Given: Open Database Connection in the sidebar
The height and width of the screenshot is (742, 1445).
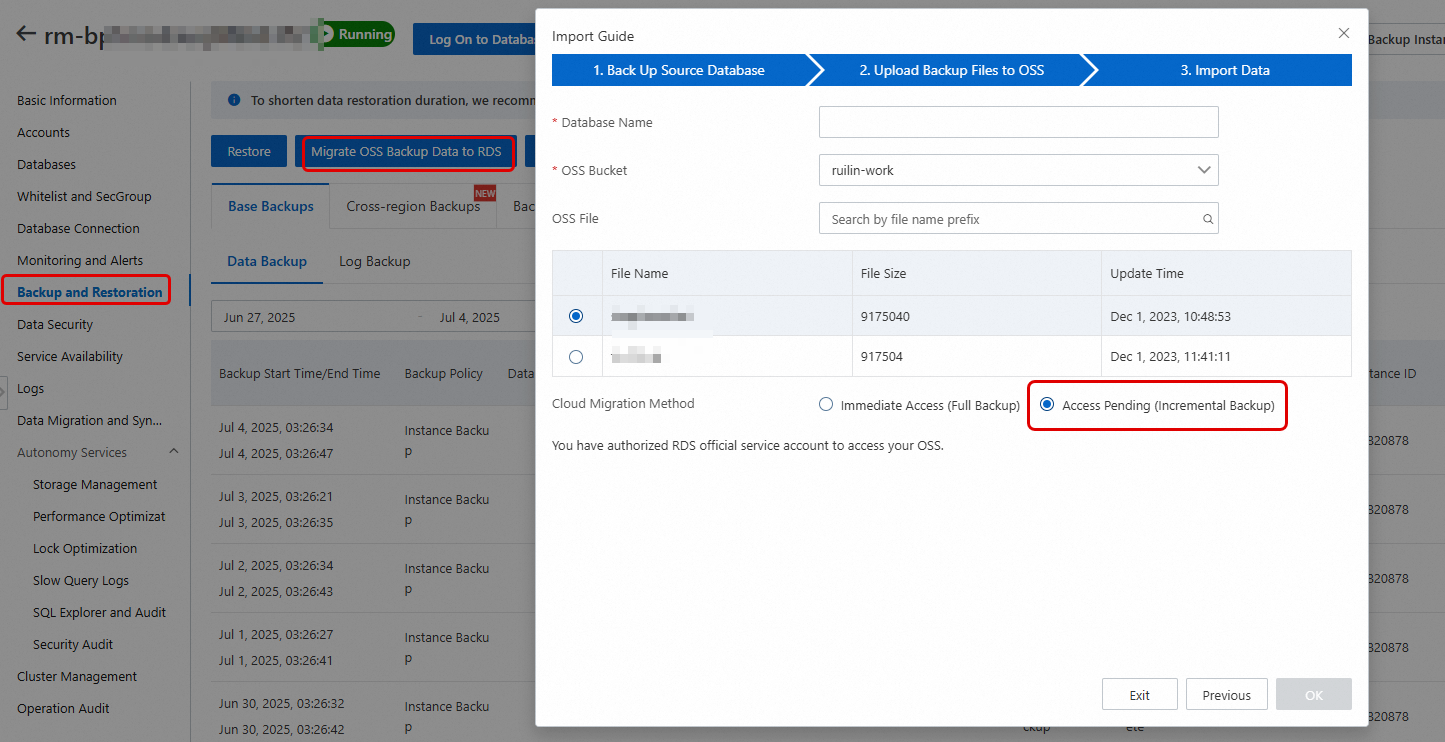Looking at the screenshot, I should (x=78, y=228).
